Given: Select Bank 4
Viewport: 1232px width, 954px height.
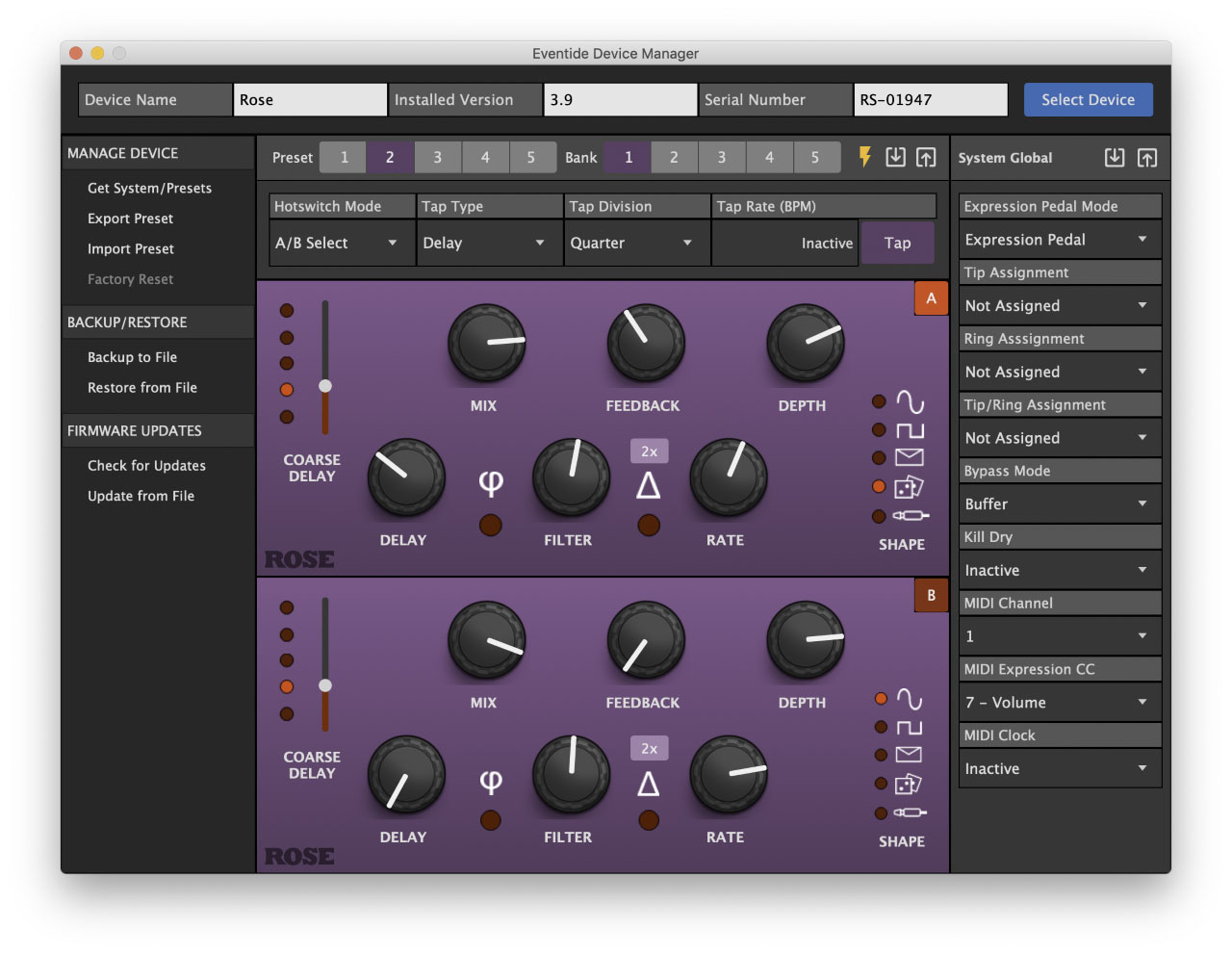Looking at the screenshot, I should [x=769, y=158].
